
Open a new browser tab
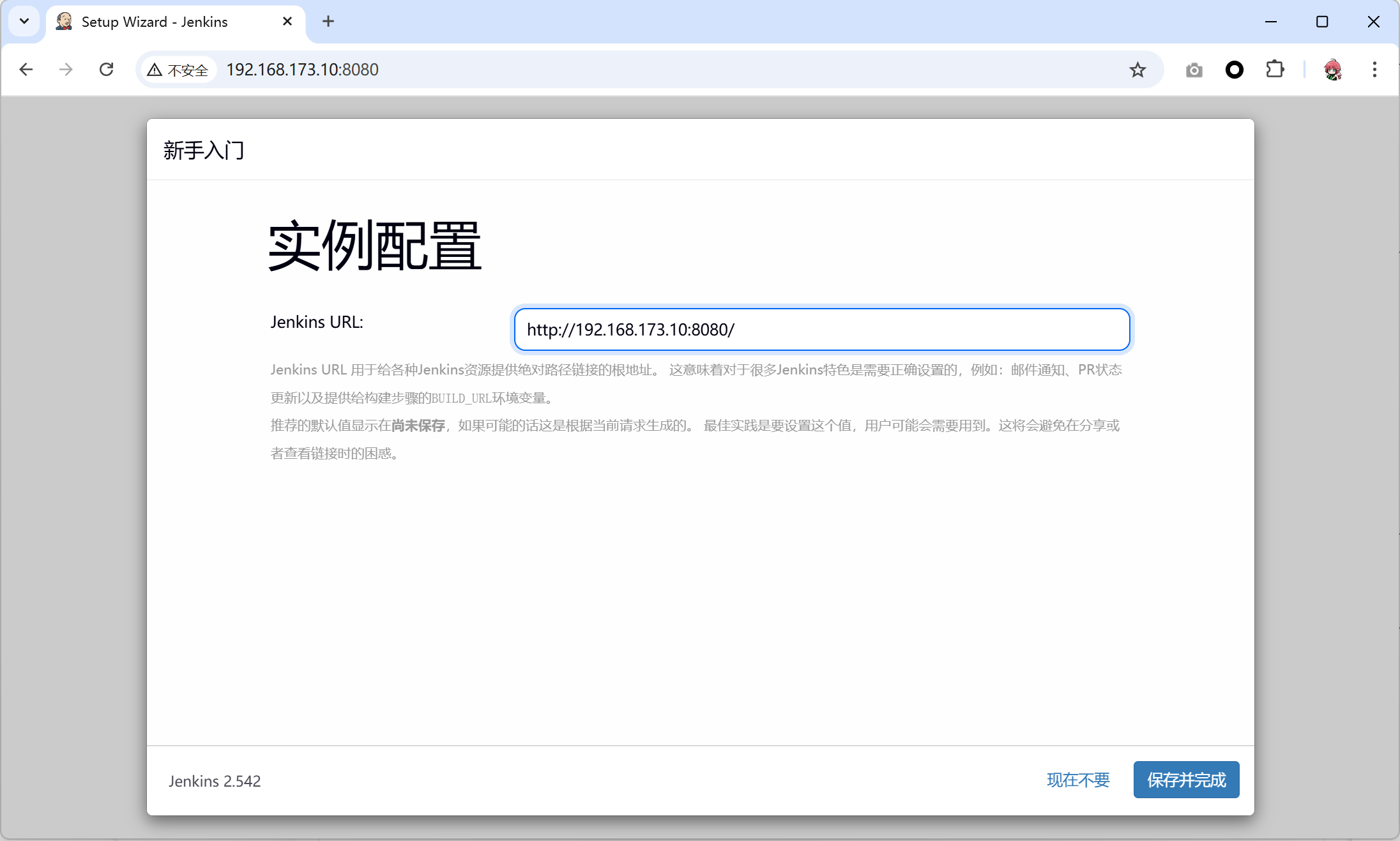pyautogui.click(x=328, y=22)
